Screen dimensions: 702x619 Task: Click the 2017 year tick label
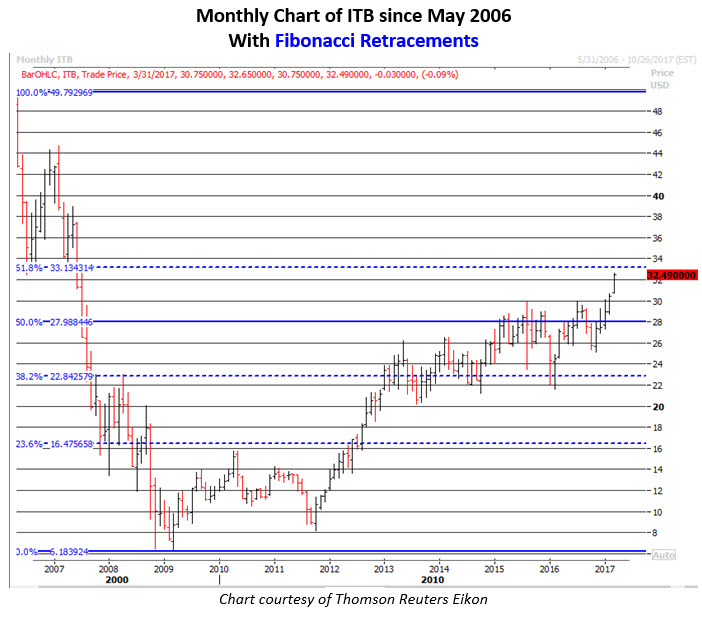pos(604,569)
